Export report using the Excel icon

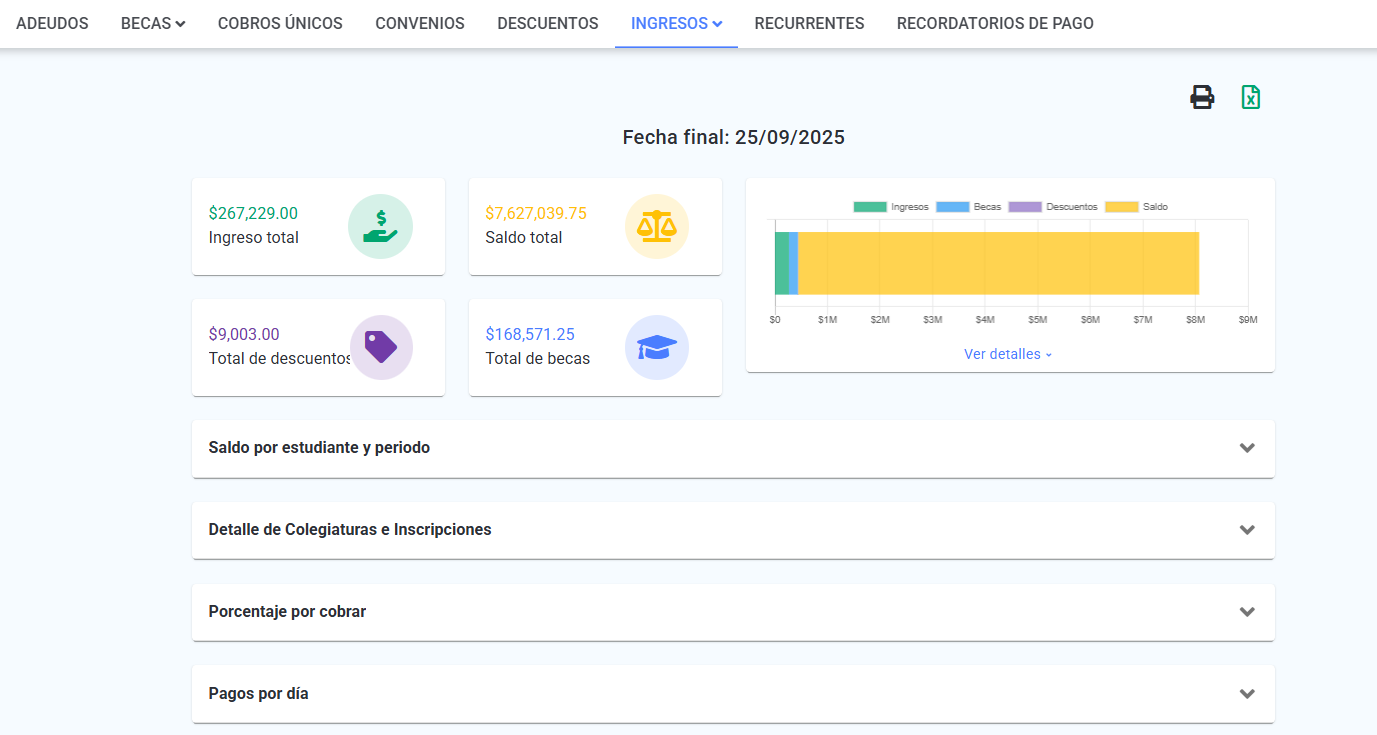pyautogui.click(x=1250, y=97)
